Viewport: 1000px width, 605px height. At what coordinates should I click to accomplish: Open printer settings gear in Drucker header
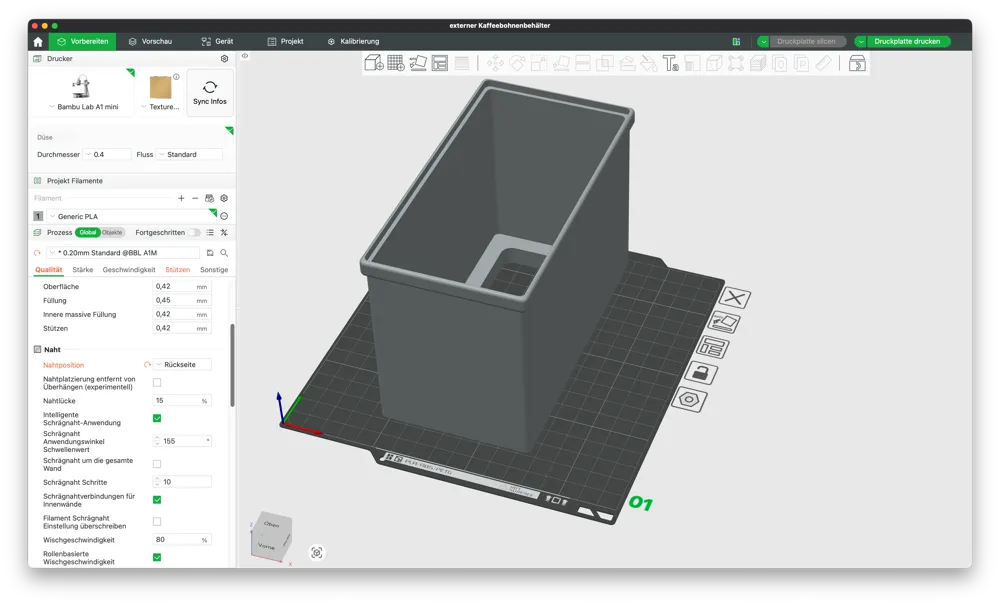tap(224, 59)
